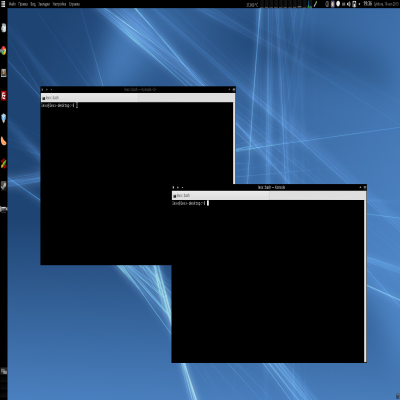Click the temperature reading in top panel
Screen dimensions: 400x400
pos(252,5)
